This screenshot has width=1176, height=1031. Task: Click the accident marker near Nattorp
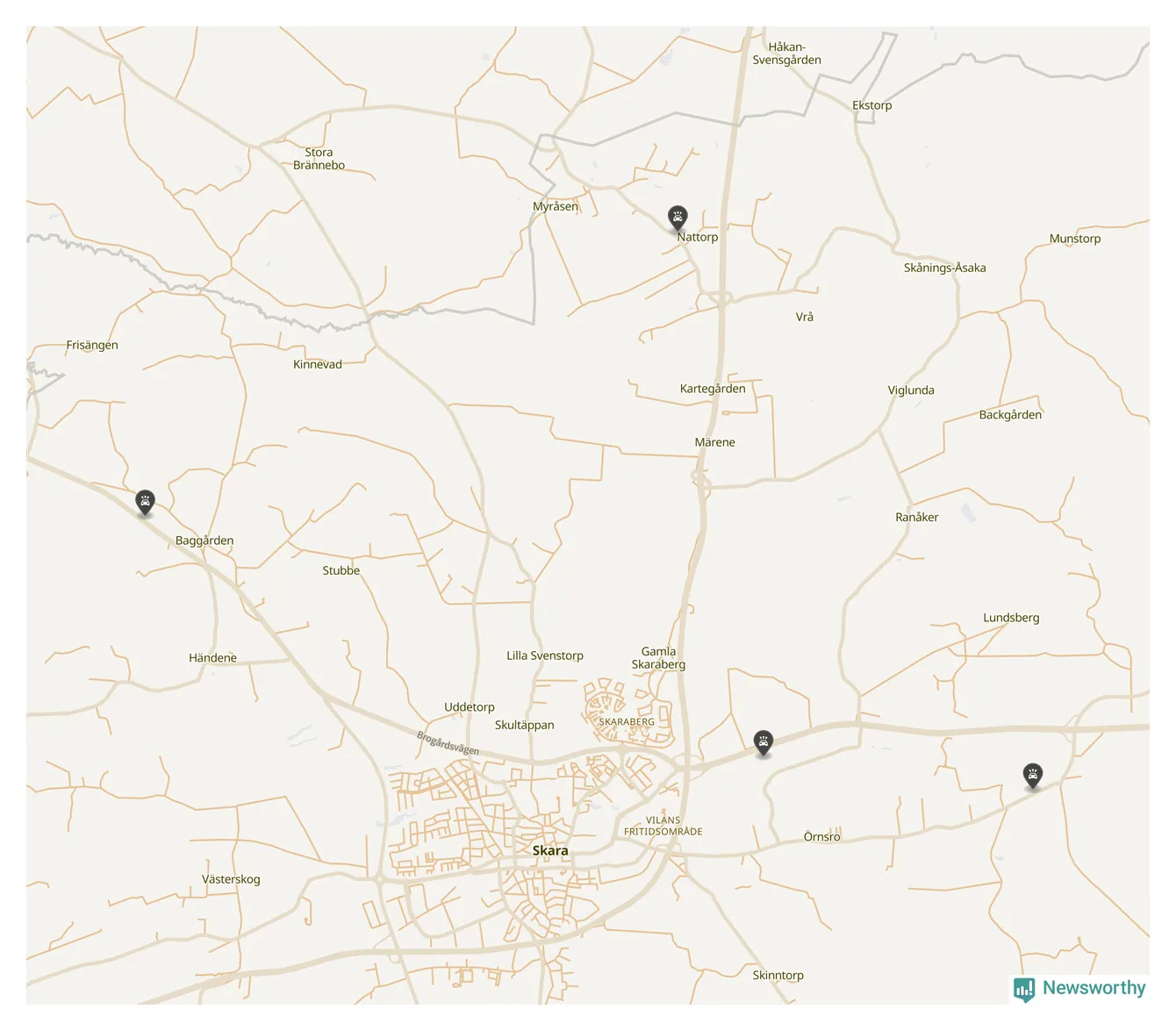coord(678,217)
